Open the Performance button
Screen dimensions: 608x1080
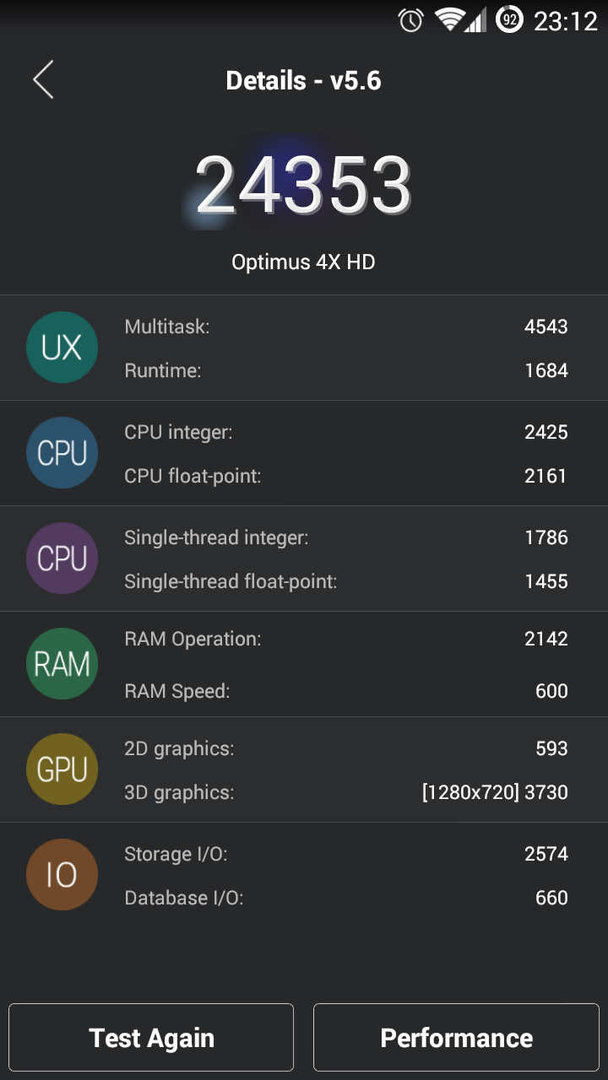[x=457, y=1037]
